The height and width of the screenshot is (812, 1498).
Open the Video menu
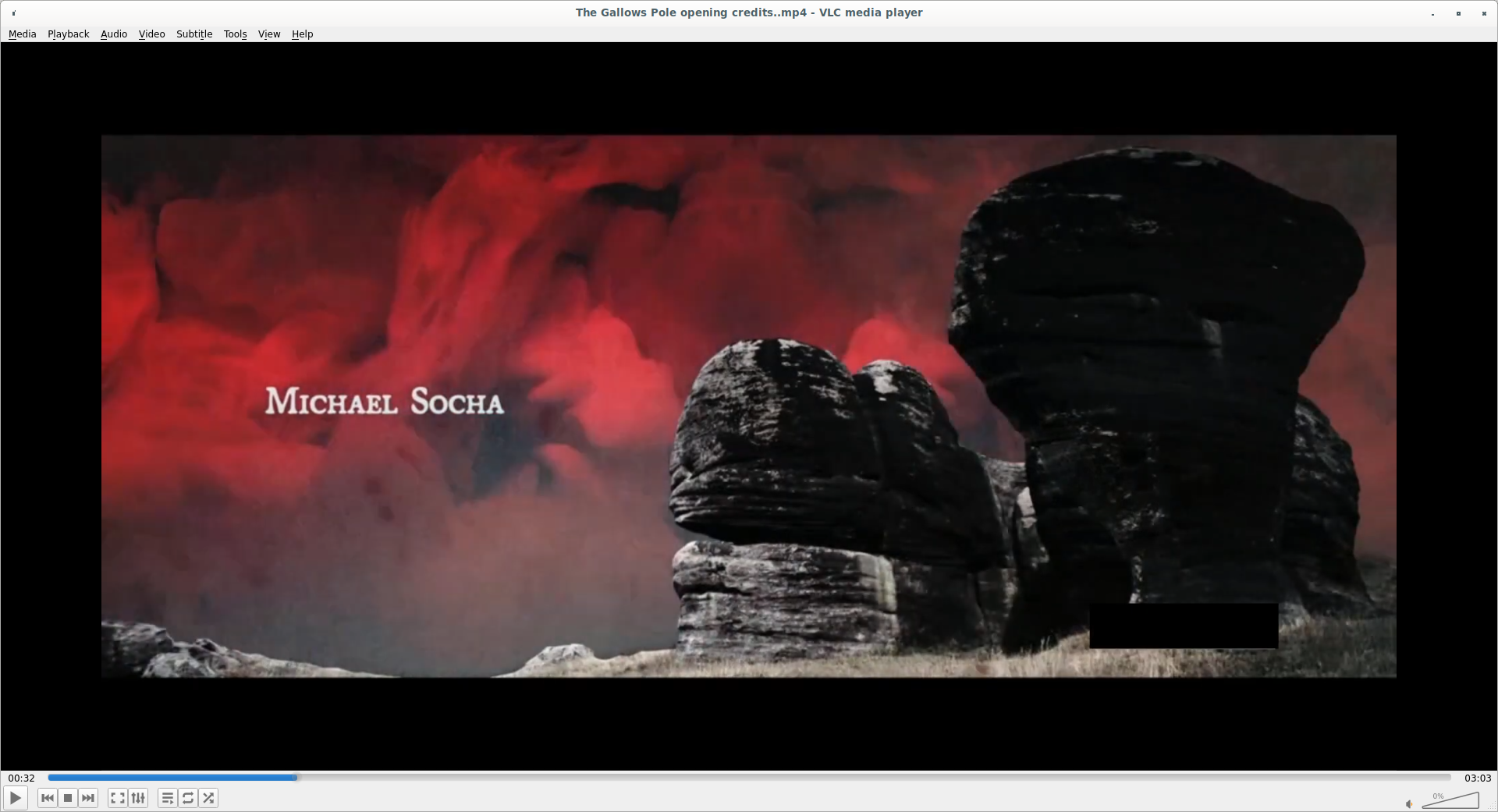pos(152,34)
